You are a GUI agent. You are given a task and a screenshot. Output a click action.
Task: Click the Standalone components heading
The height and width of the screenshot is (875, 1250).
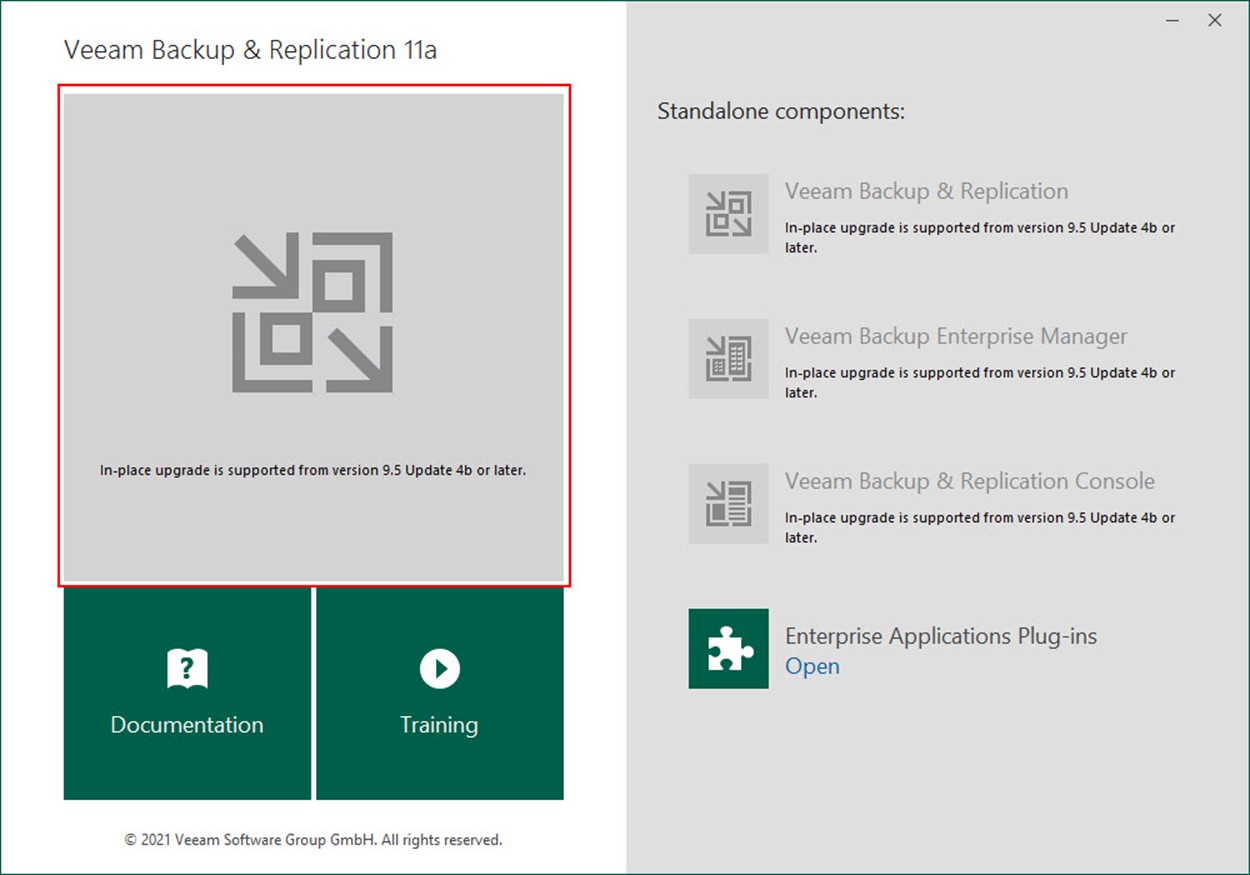(x=780, y=111)
